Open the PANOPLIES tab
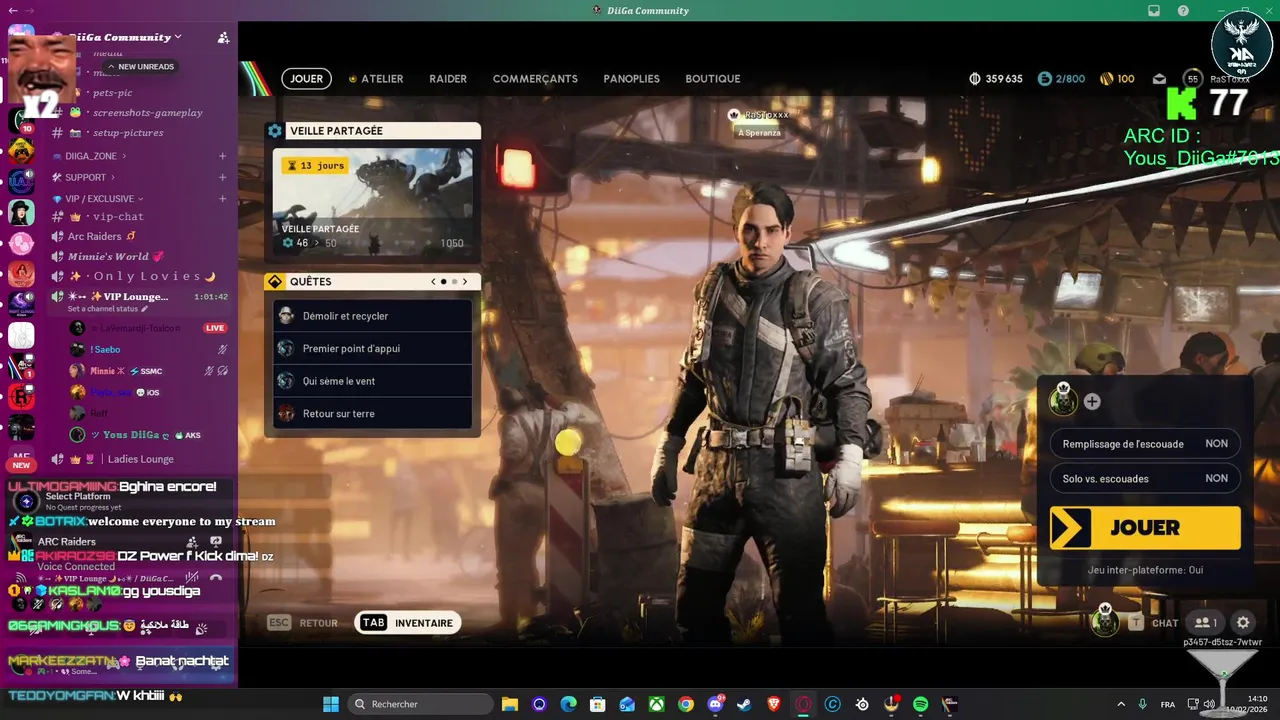 click(631, 79)
